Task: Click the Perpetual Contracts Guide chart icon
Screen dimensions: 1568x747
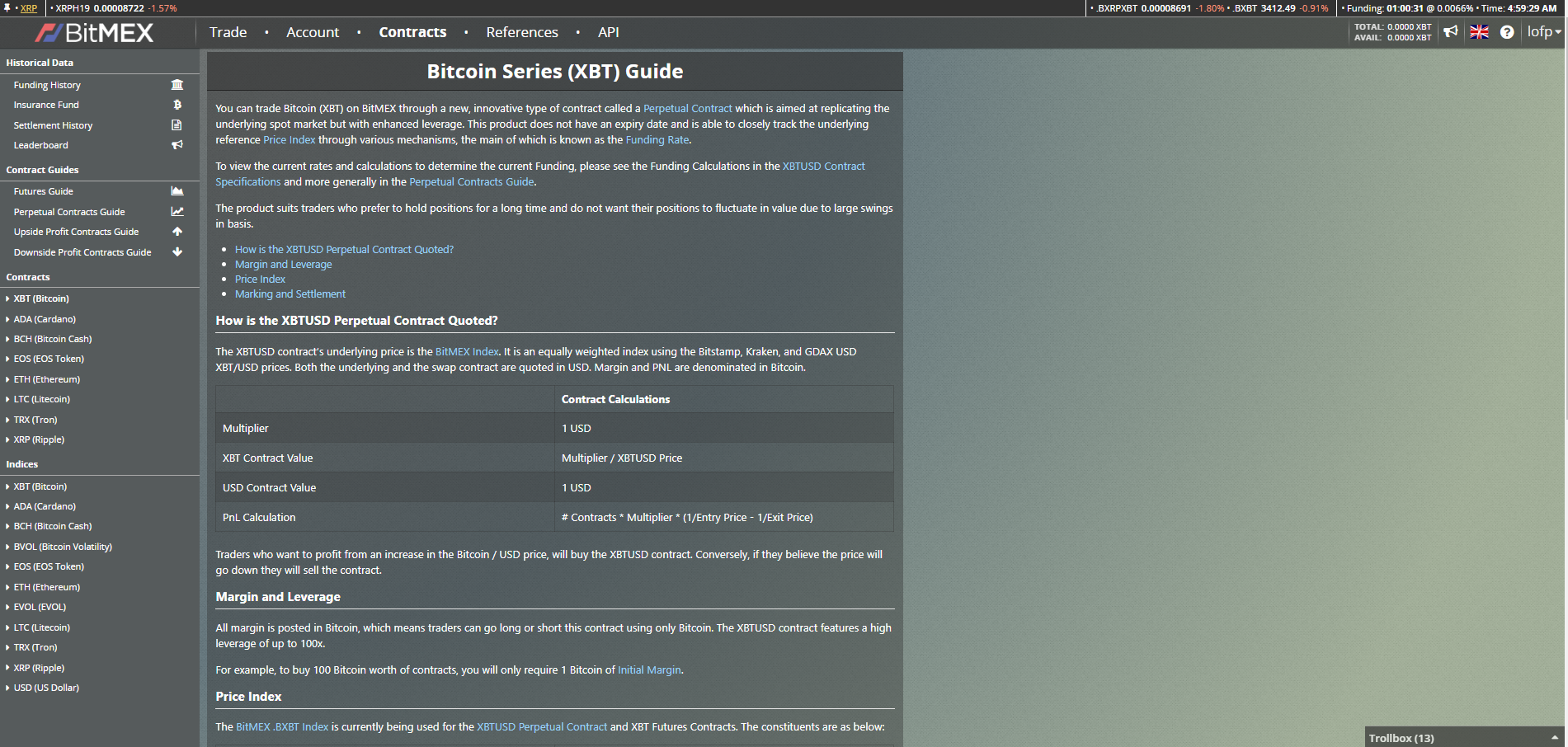Action: click(177, 212)
